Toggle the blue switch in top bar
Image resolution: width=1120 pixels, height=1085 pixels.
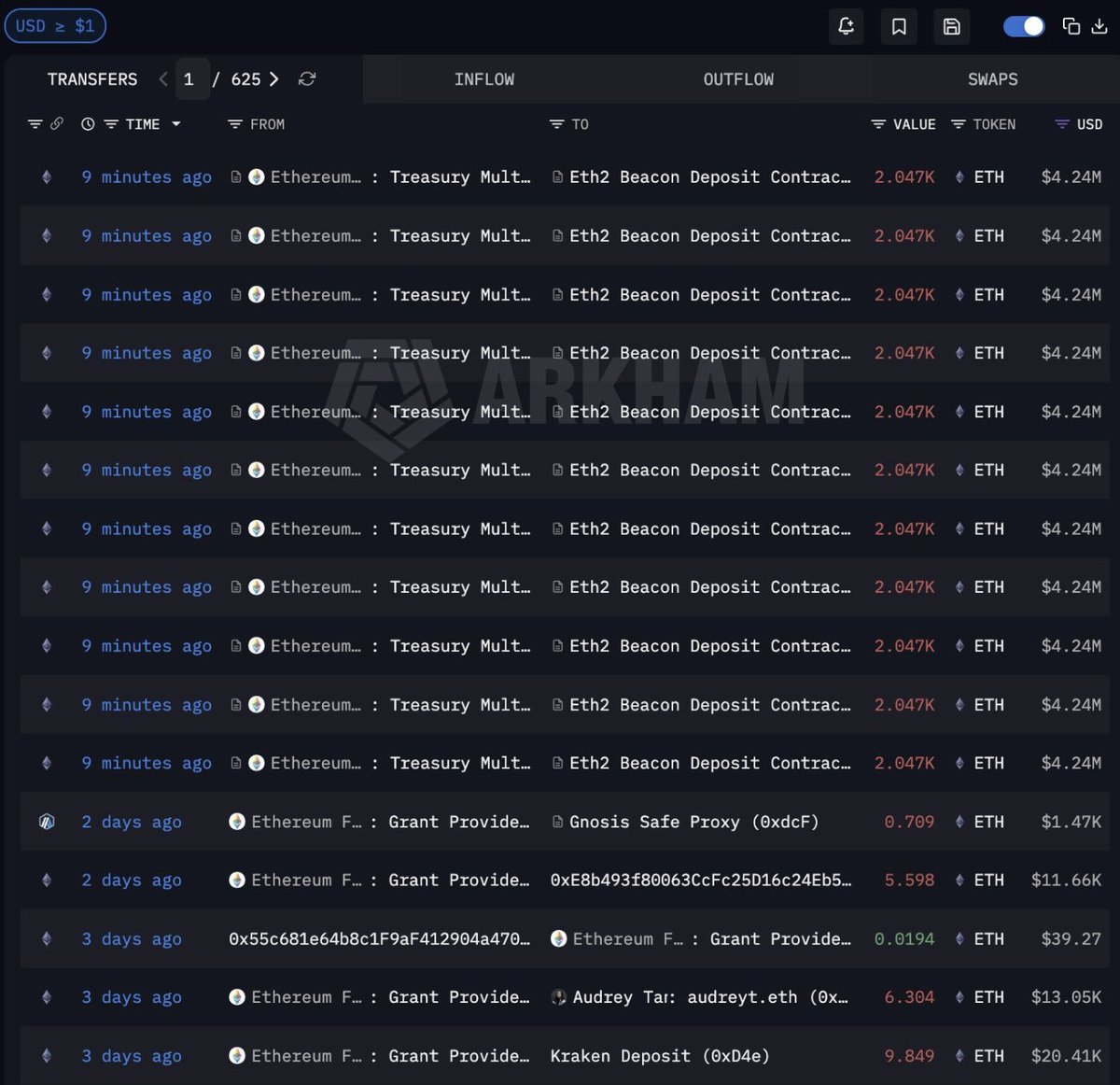point(1023,26)
